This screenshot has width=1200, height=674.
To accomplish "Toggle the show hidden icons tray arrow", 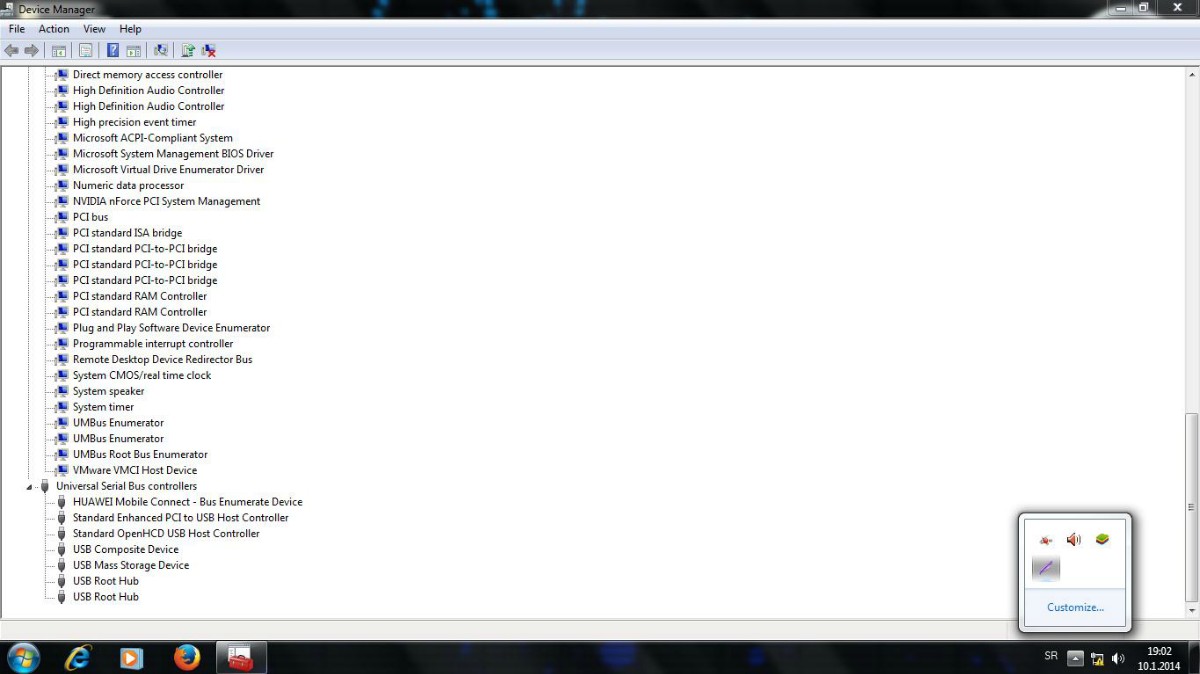I will pos(1076,658).
